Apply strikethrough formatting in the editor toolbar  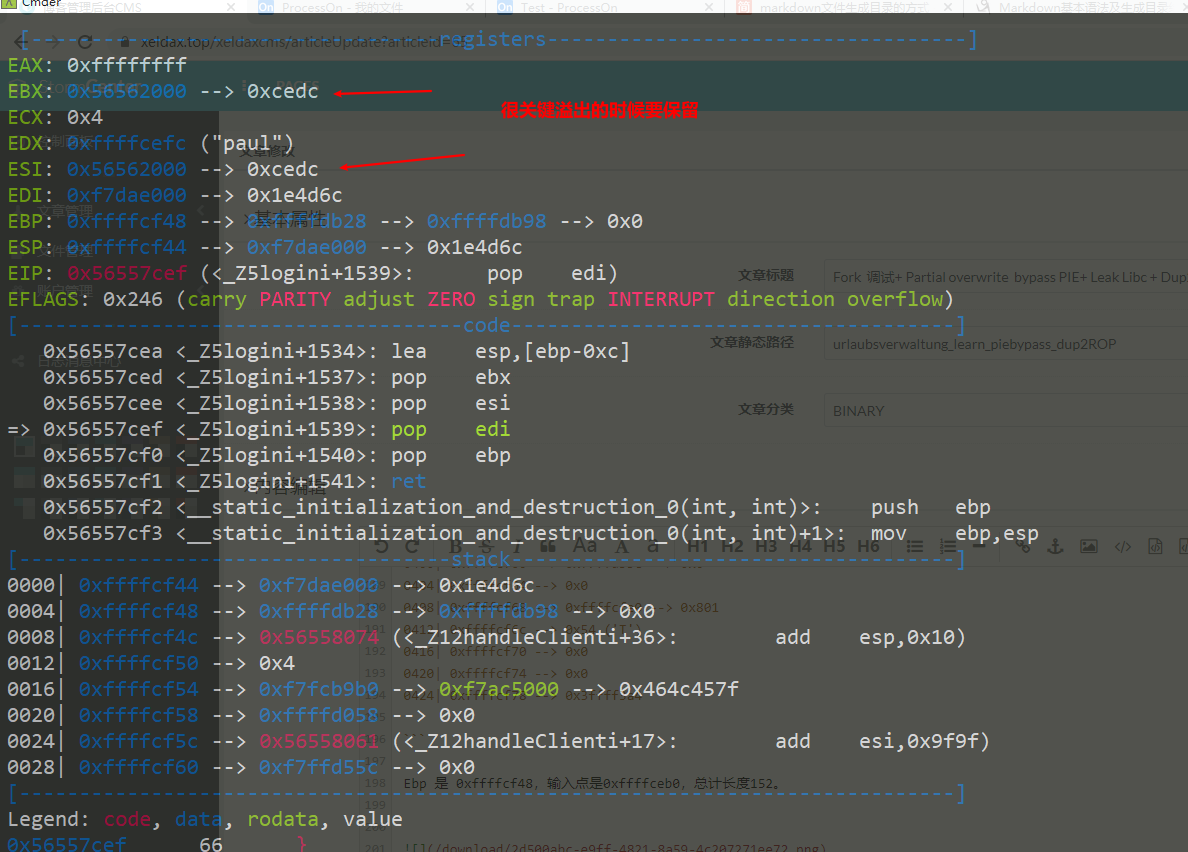coord(486,546)
